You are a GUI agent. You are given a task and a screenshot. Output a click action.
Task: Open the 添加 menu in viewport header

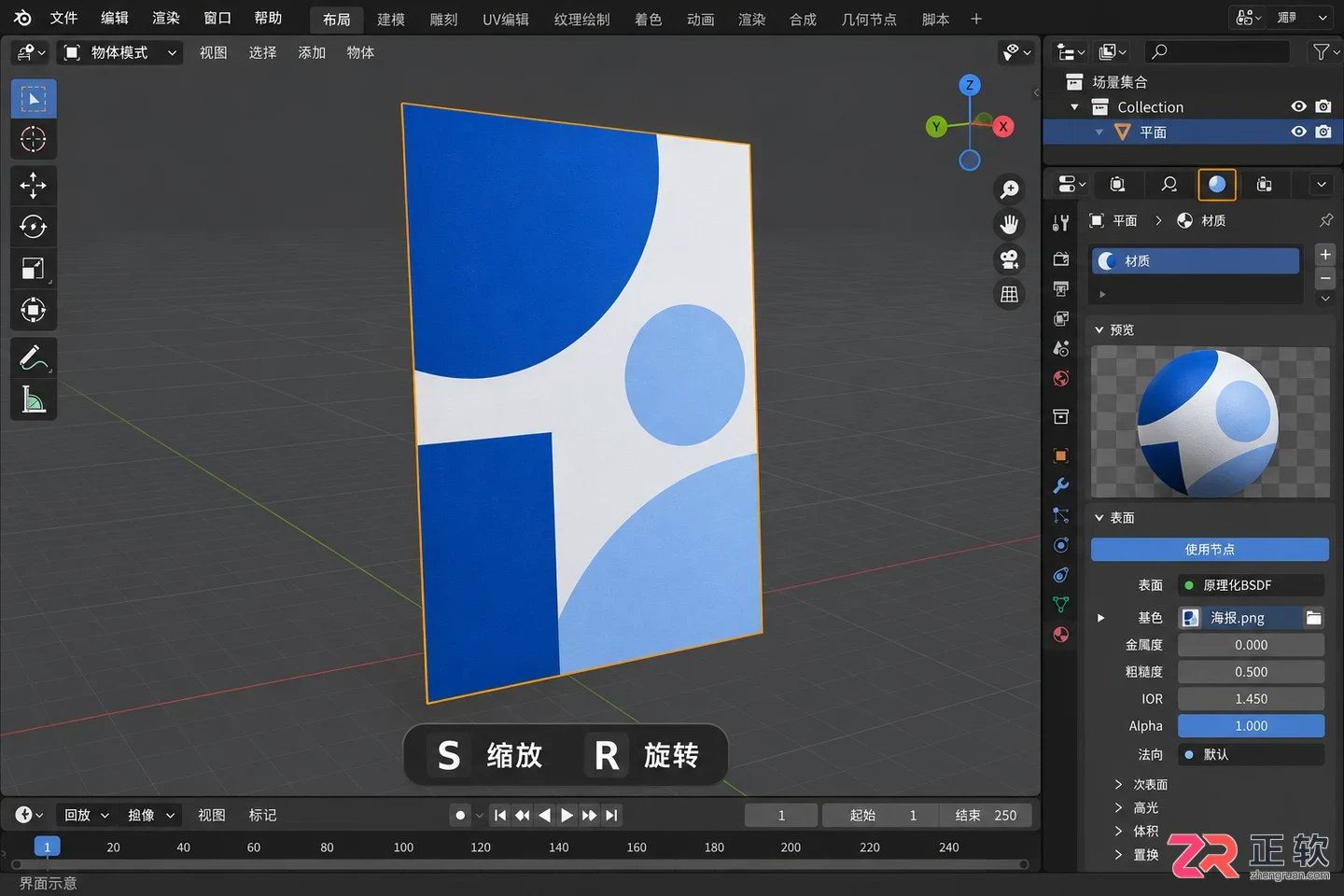point(312,53)
